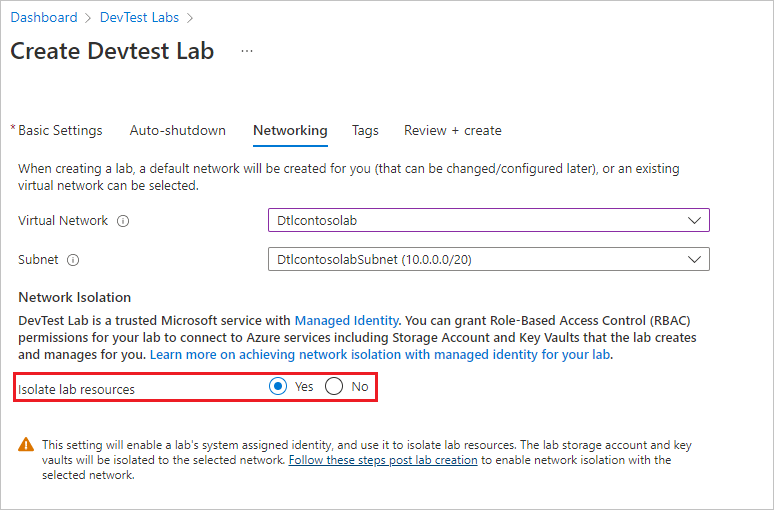Follow these steps post lab creation link
The height and width of the screenshot is (510, 774).
pyautogui.click(x=383, y=460)
